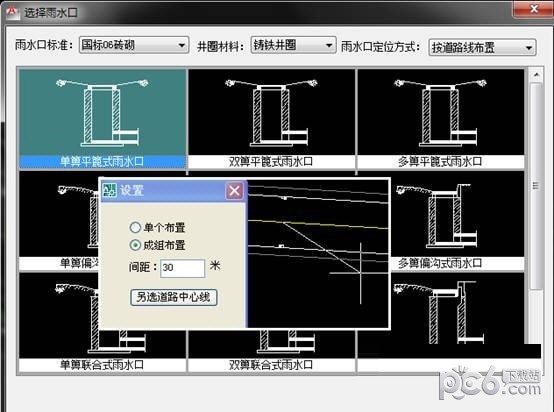Click the 另选道路中心线 button
Screen dimensions: 554x412
173,297
